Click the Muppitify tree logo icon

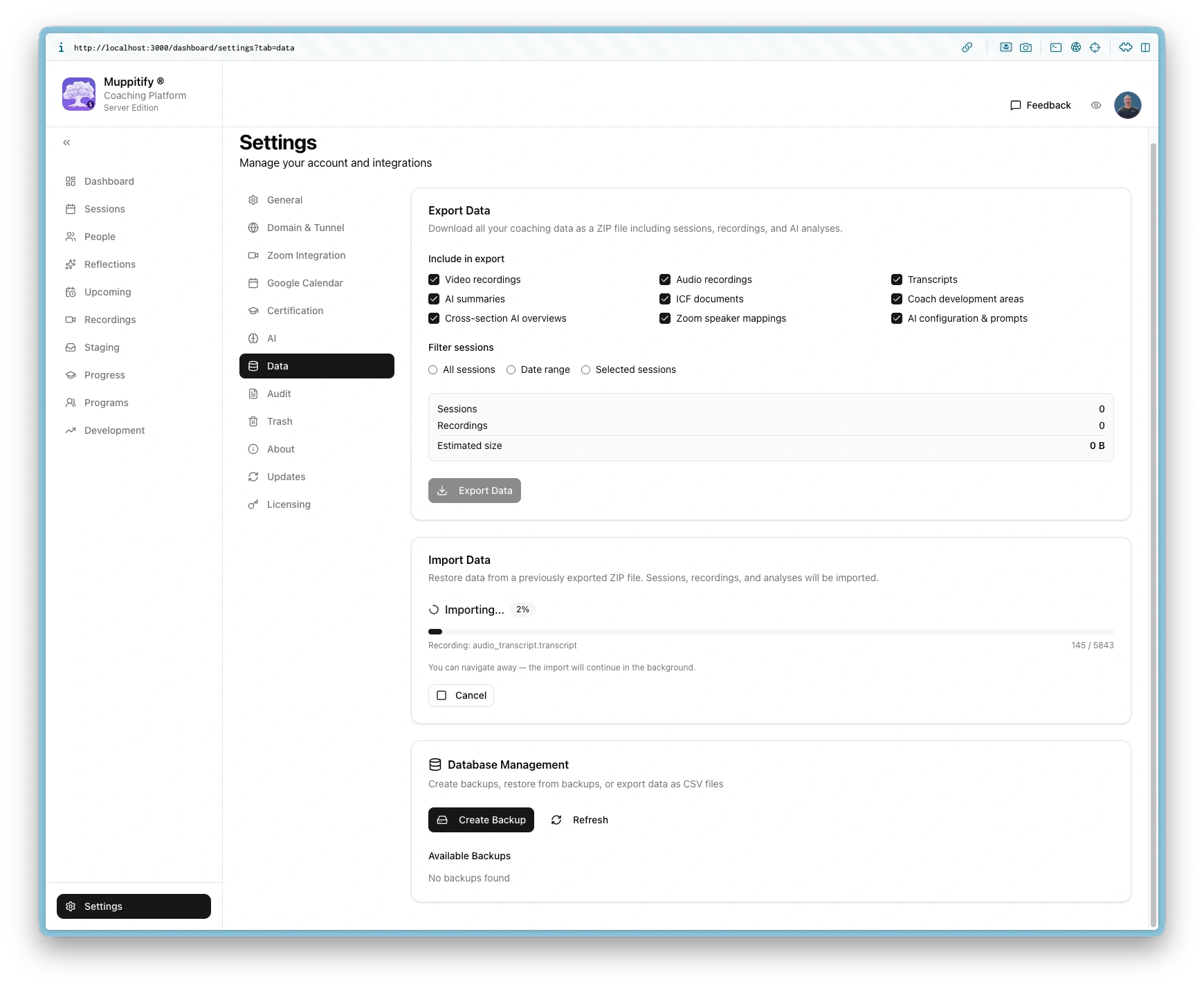[79, 94]
